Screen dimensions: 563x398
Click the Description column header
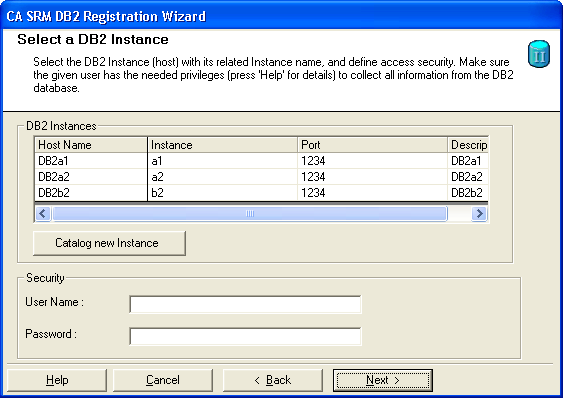tap(468, 145)
